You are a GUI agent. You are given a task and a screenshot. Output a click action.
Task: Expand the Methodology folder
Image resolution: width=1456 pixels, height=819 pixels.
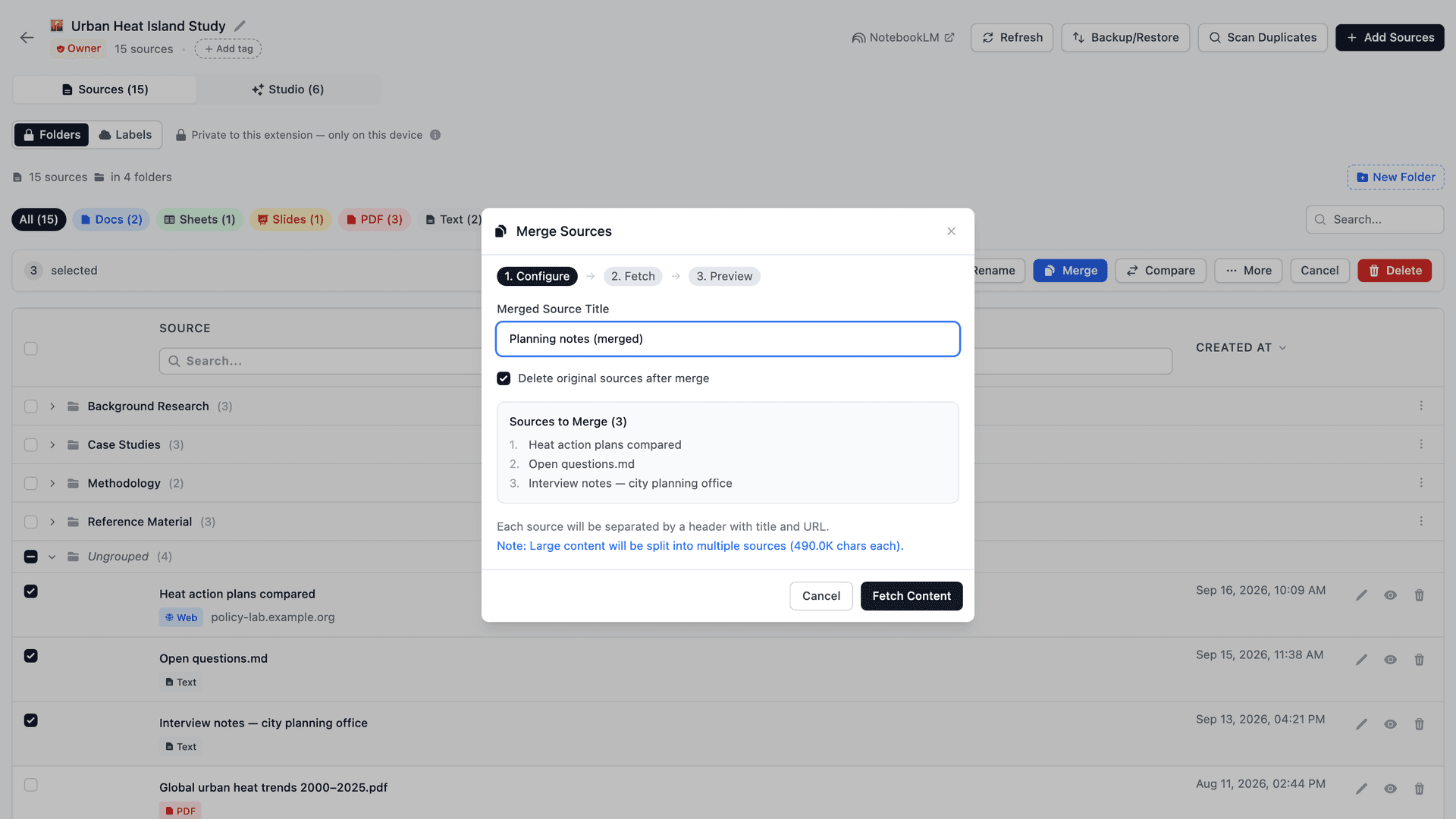(x=52, y=484)
